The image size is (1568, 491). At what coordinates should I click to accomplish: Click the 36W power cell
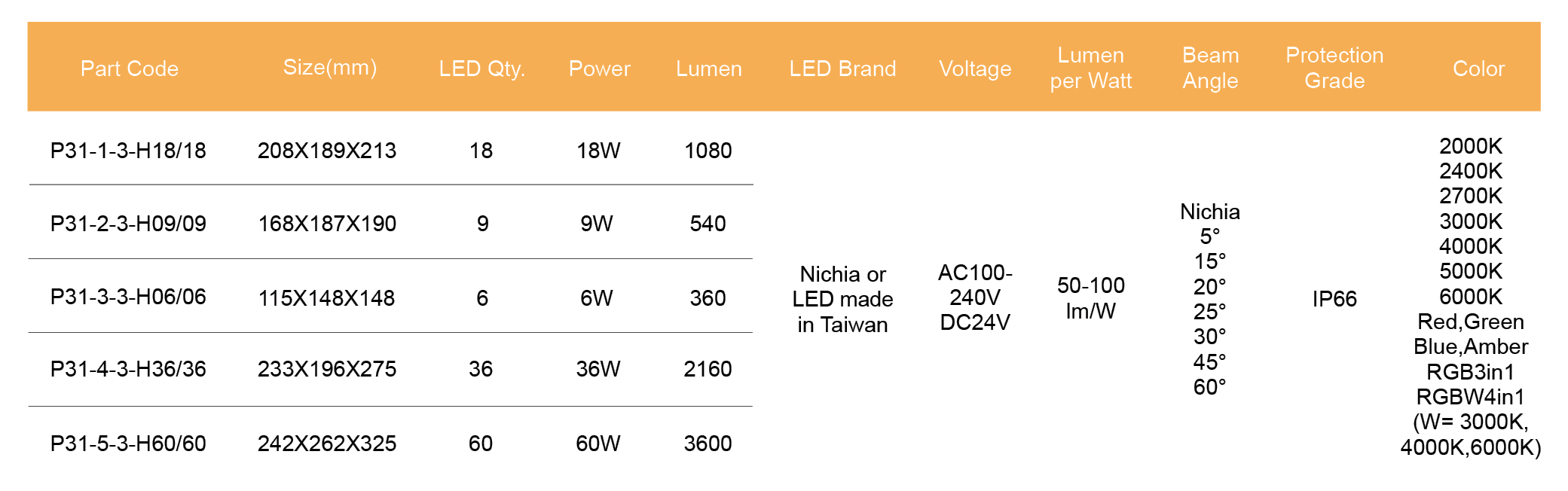[x=598, y=369]
